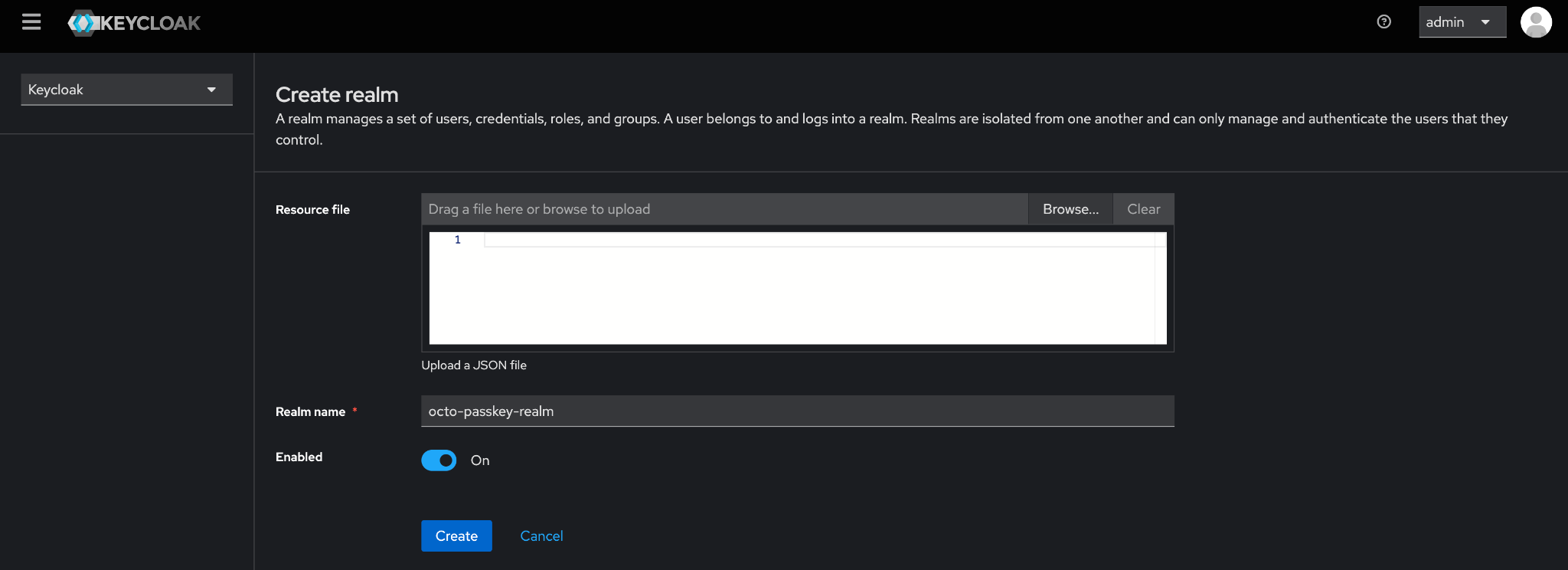
Task: Open the help question mark icon
Action: point(1383,22)
